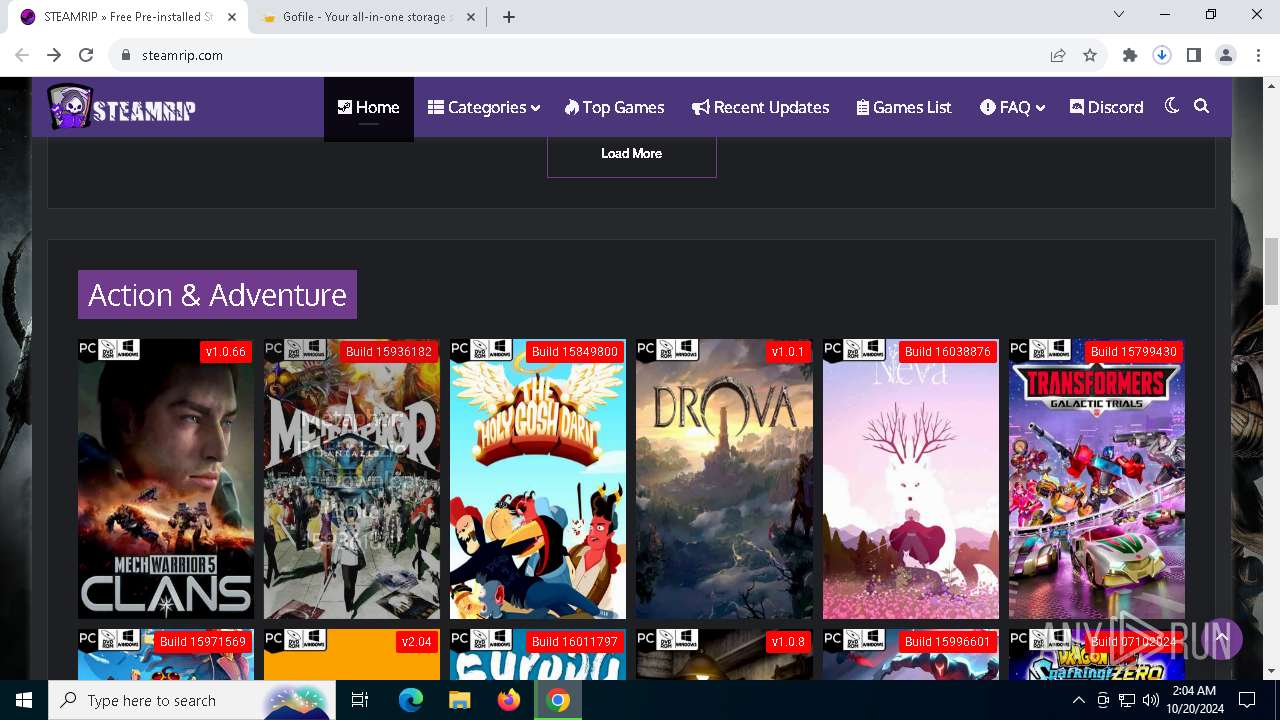
Task: Open Chrome three-dot menu
Action: [x=1258, y=55]
